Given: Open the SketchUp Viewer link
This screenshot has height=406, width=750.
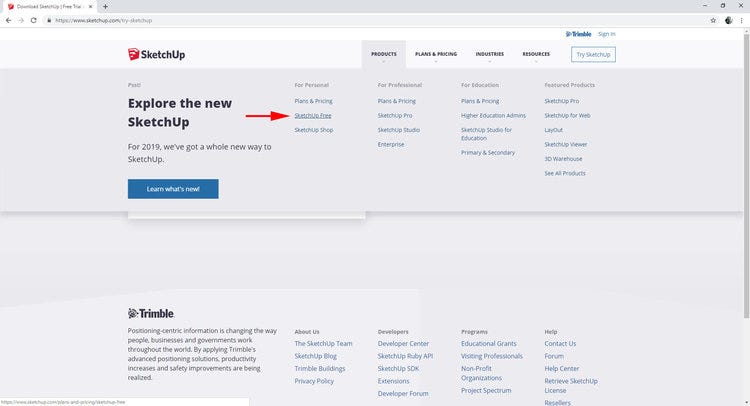Looking at the screenshot, I should pyautogui.click(x=565, y=144).
